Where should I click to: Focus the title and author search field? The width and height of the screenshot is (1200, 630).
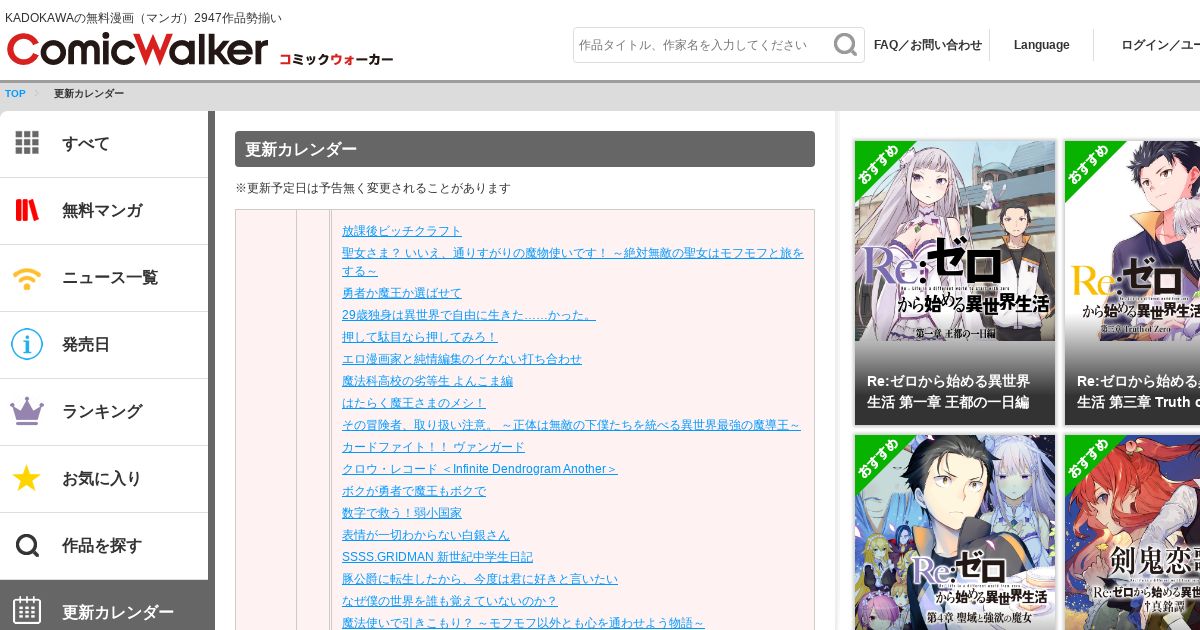pos(703,45)
